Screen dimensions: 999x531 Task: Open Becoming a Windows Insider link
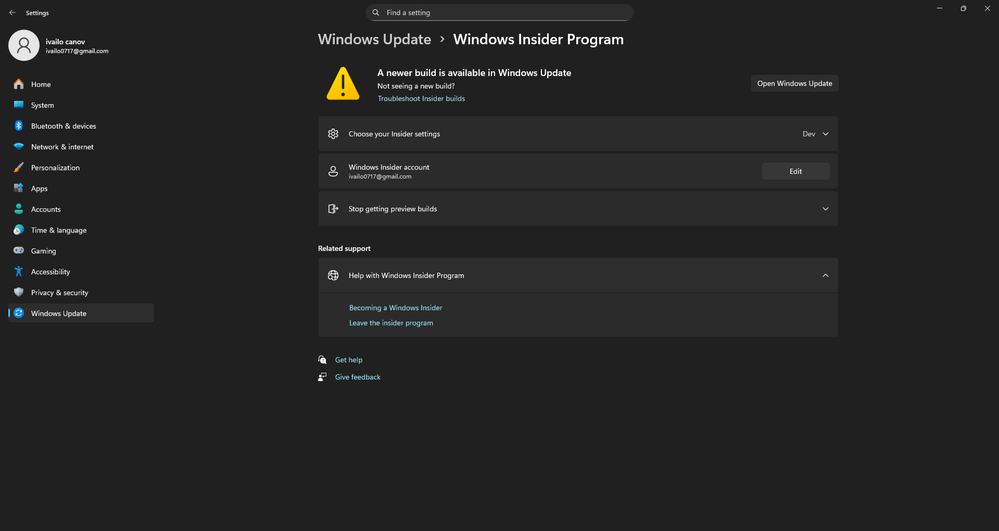click(396, 307)
